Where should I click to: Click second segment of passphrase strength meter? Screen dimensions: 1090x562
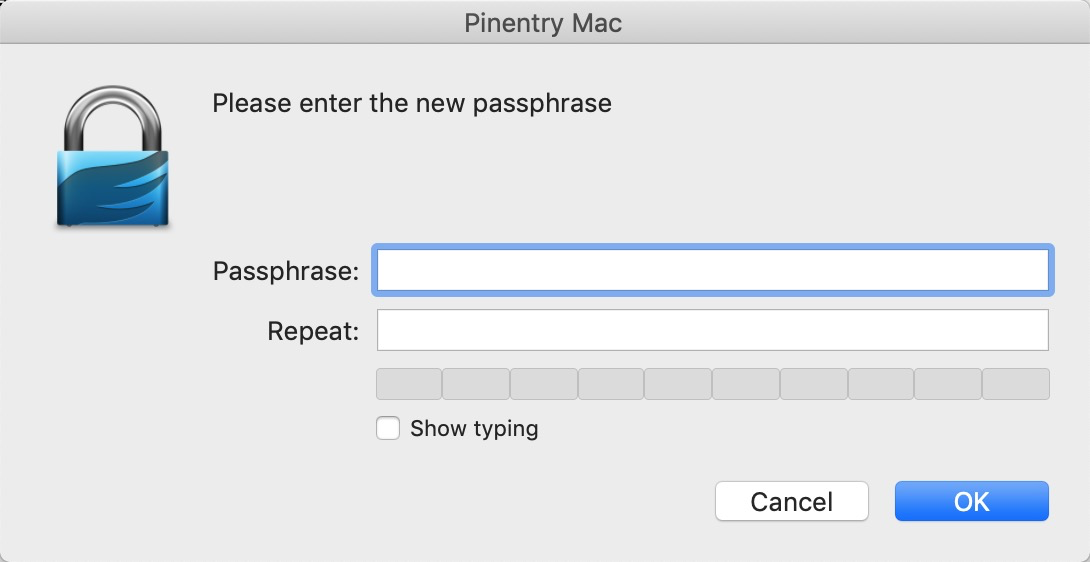pos(476,384)
